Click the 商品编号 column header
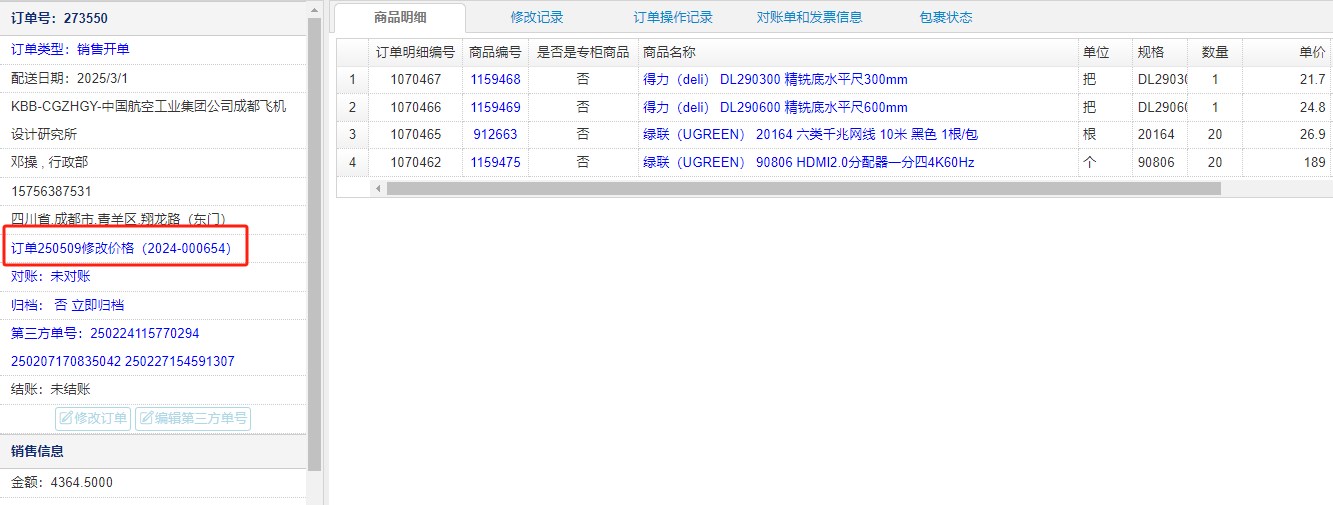Viewport: 1333px width, 505px height. click(x=495, y=52)
